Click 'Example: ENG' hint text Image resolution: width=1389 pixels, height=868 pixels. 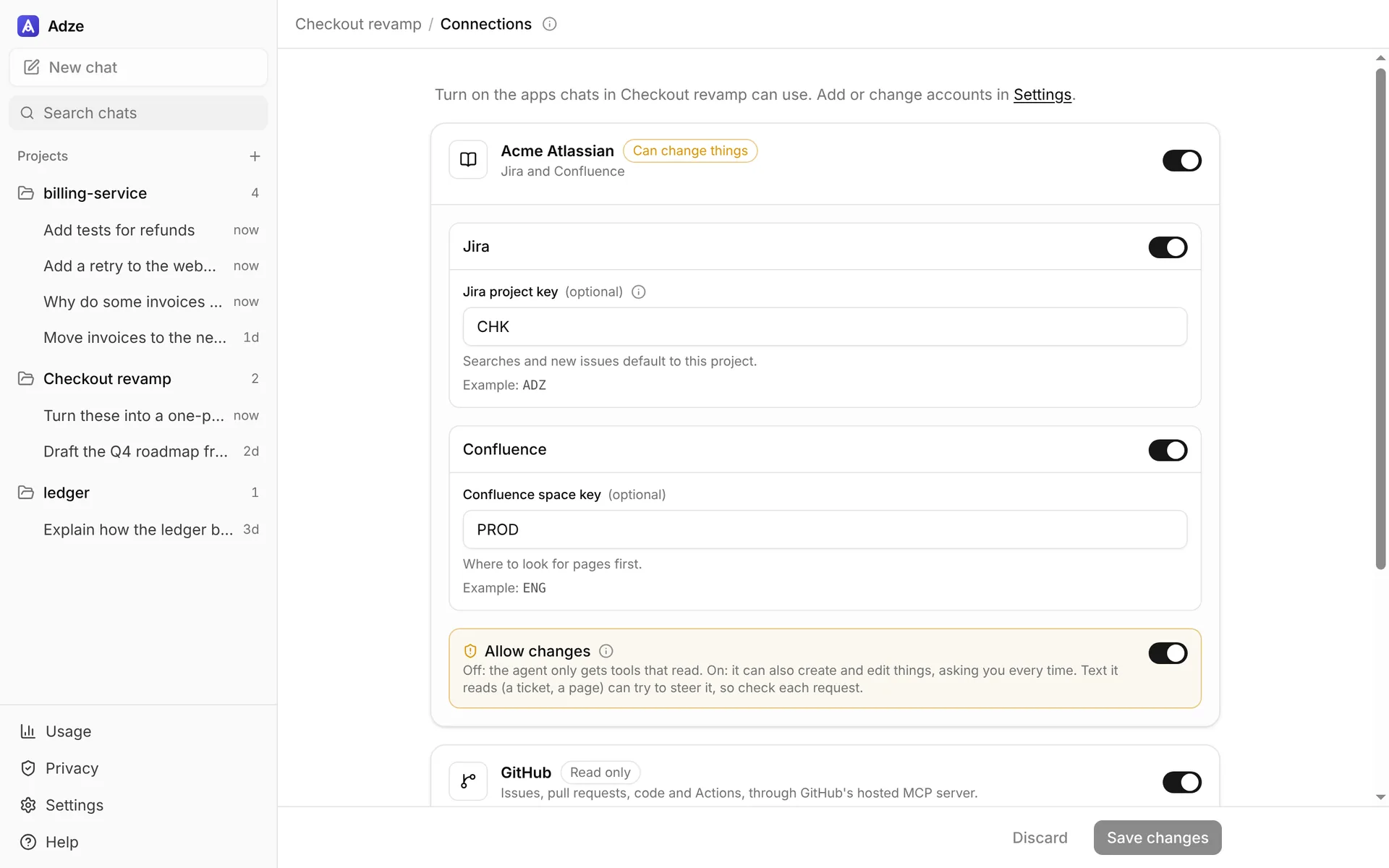pyautogui.click(x=504, y=588)
